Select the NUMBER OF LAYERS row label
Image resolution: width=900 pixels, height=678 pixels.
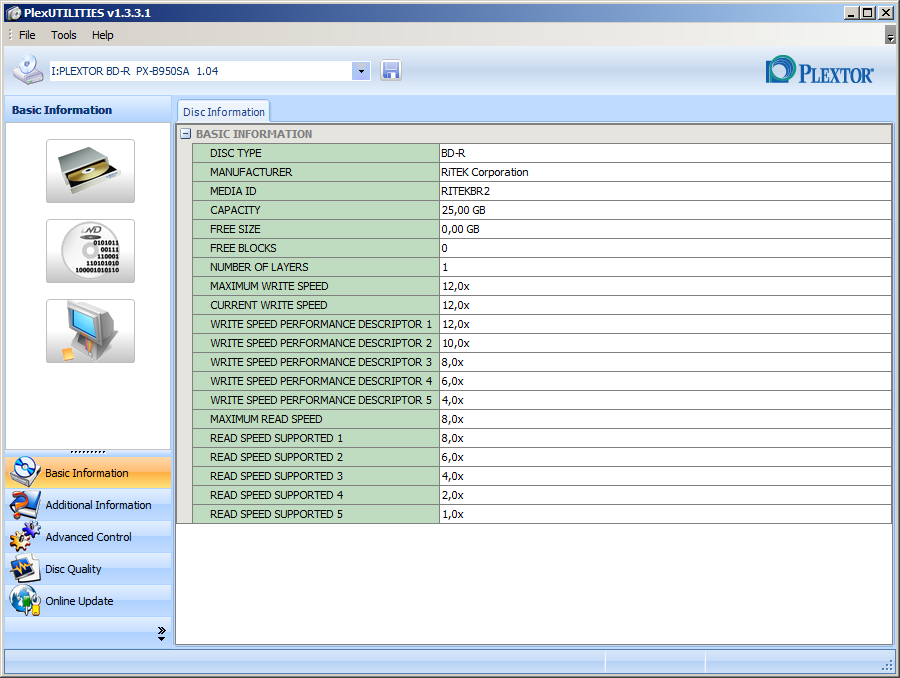click(316, 267)
